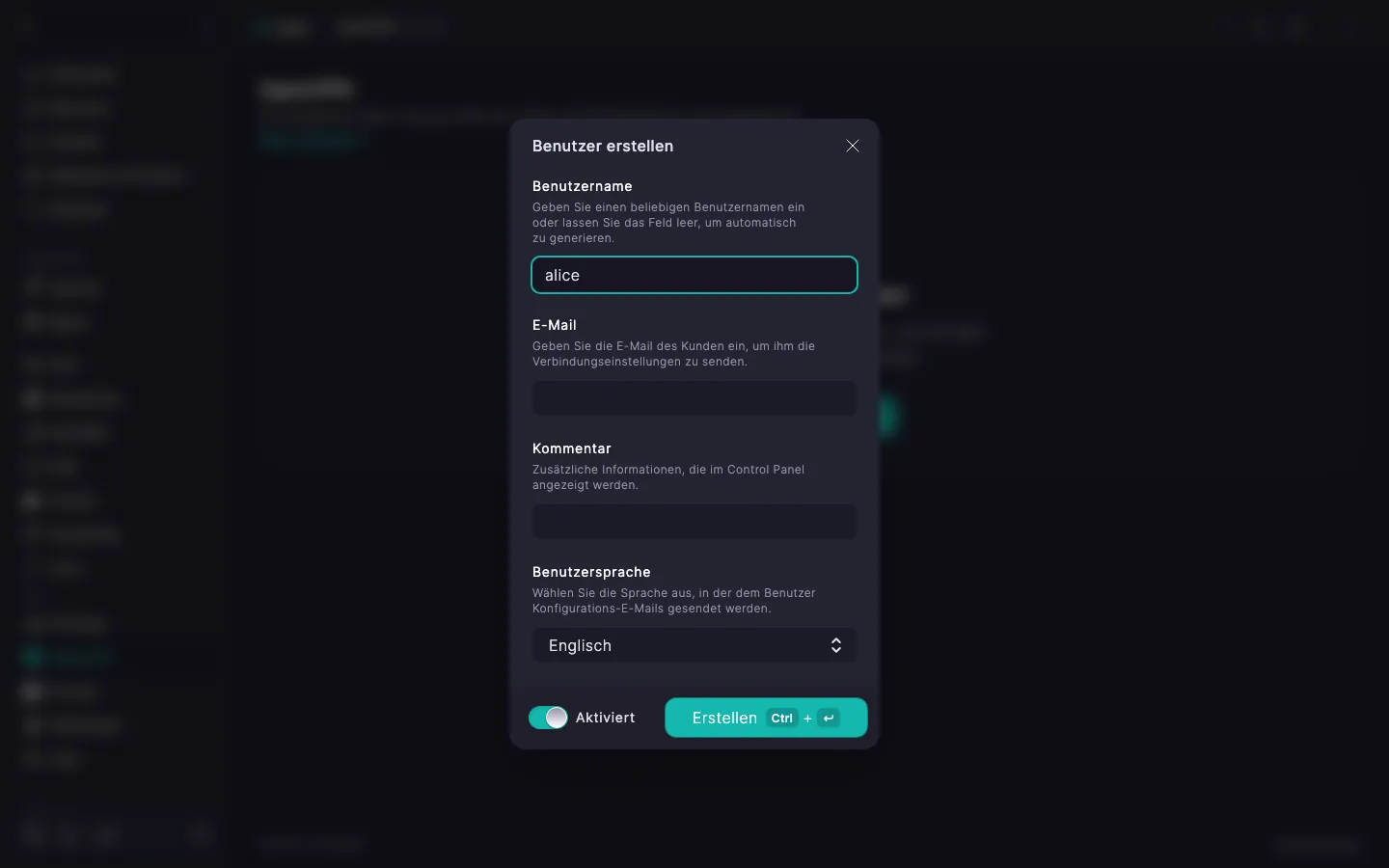
Task: Click the Benutzername input containing alice
Action: 694,275
